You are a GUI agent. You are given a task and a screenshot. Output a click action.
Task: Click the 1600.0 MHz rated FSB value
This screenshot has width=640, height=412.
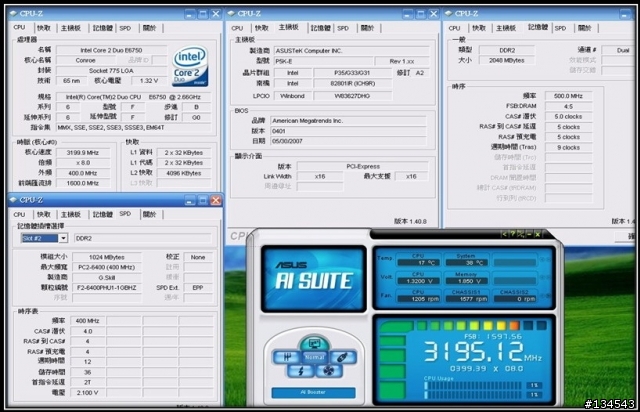[83, 183]
